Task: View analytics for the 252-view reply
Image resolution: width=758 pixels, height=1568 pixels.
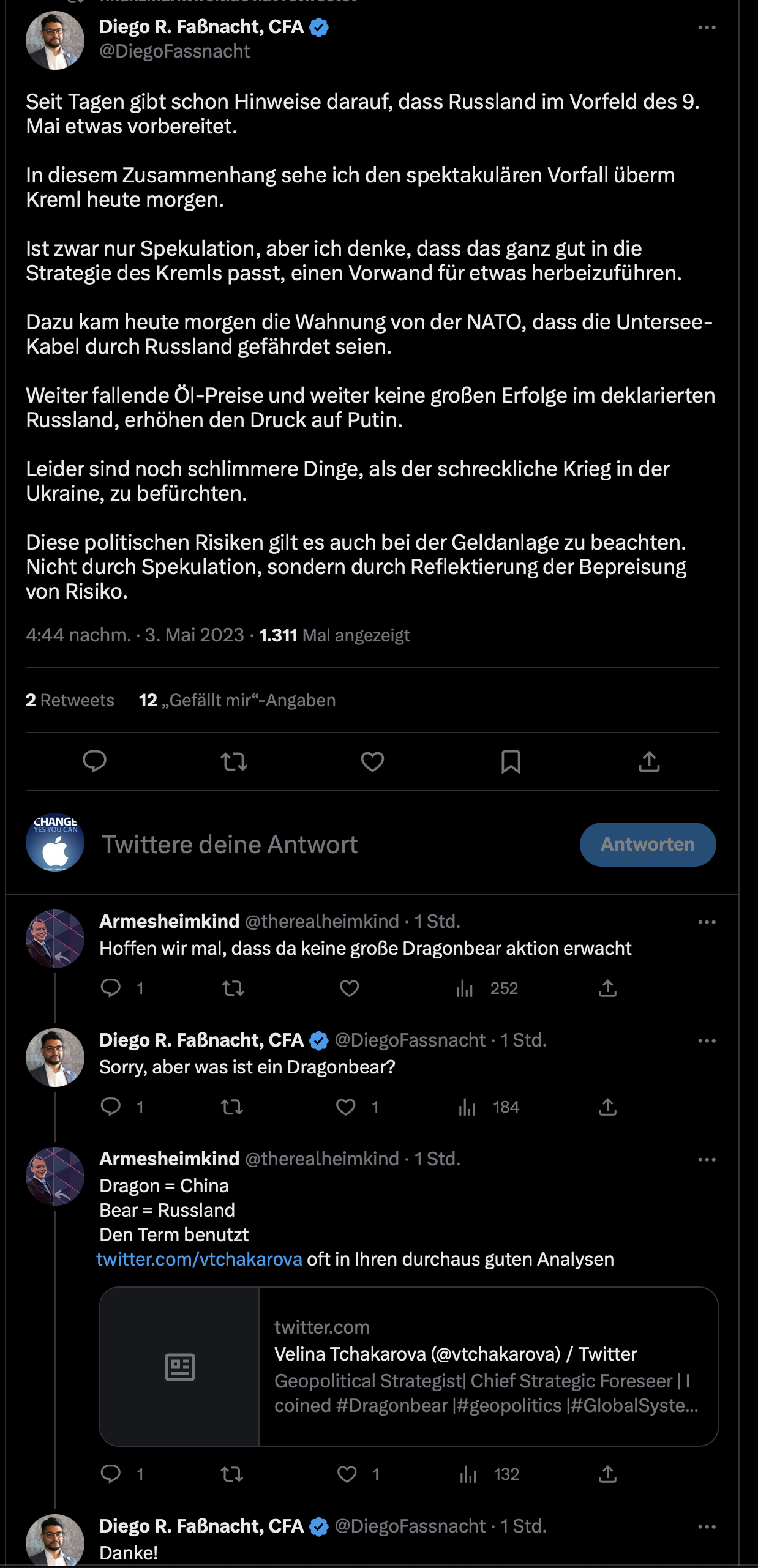Action: click(x=465, y=988)
